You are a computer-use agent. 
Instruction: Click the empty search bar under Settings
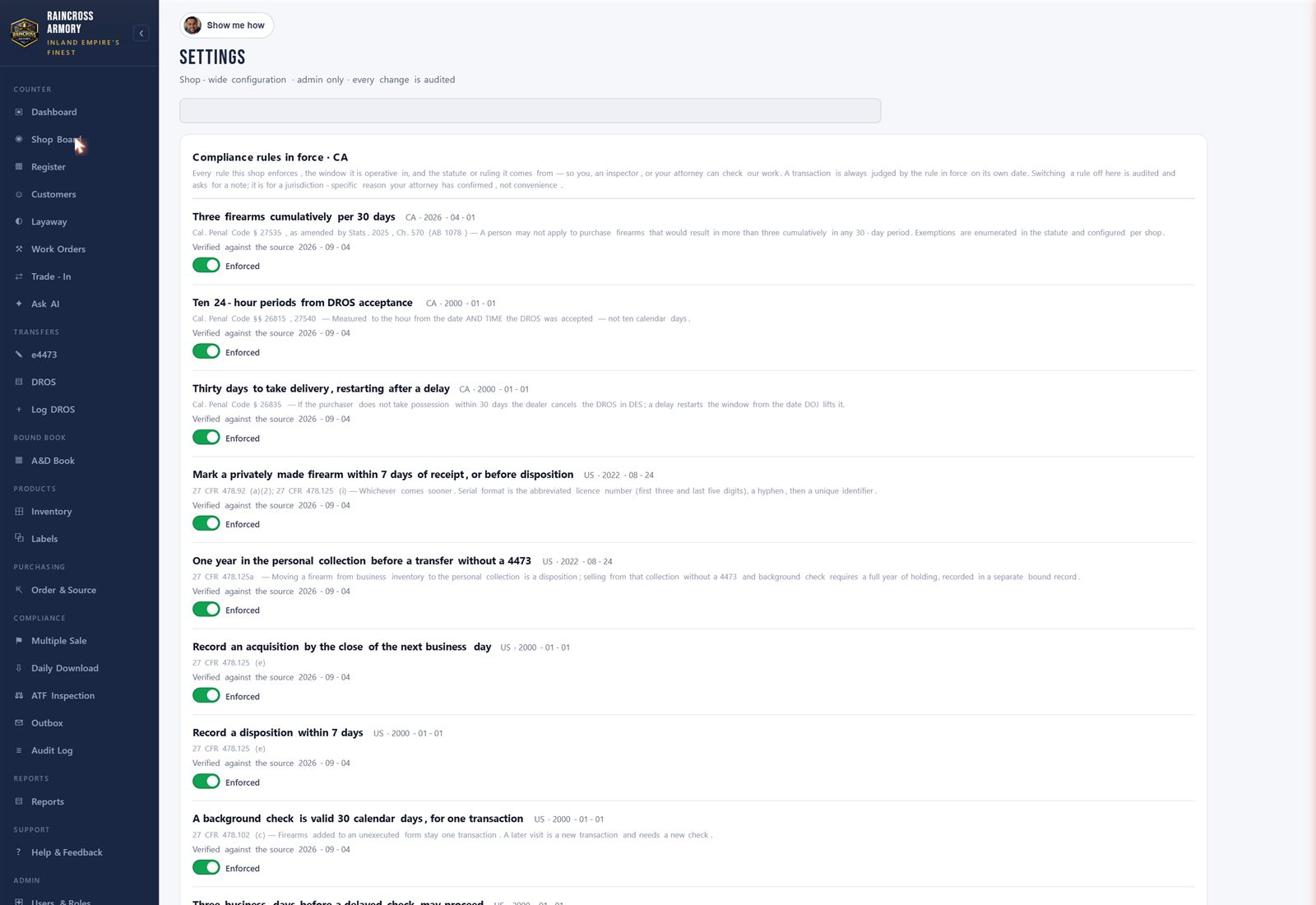[x=531, y=111]
